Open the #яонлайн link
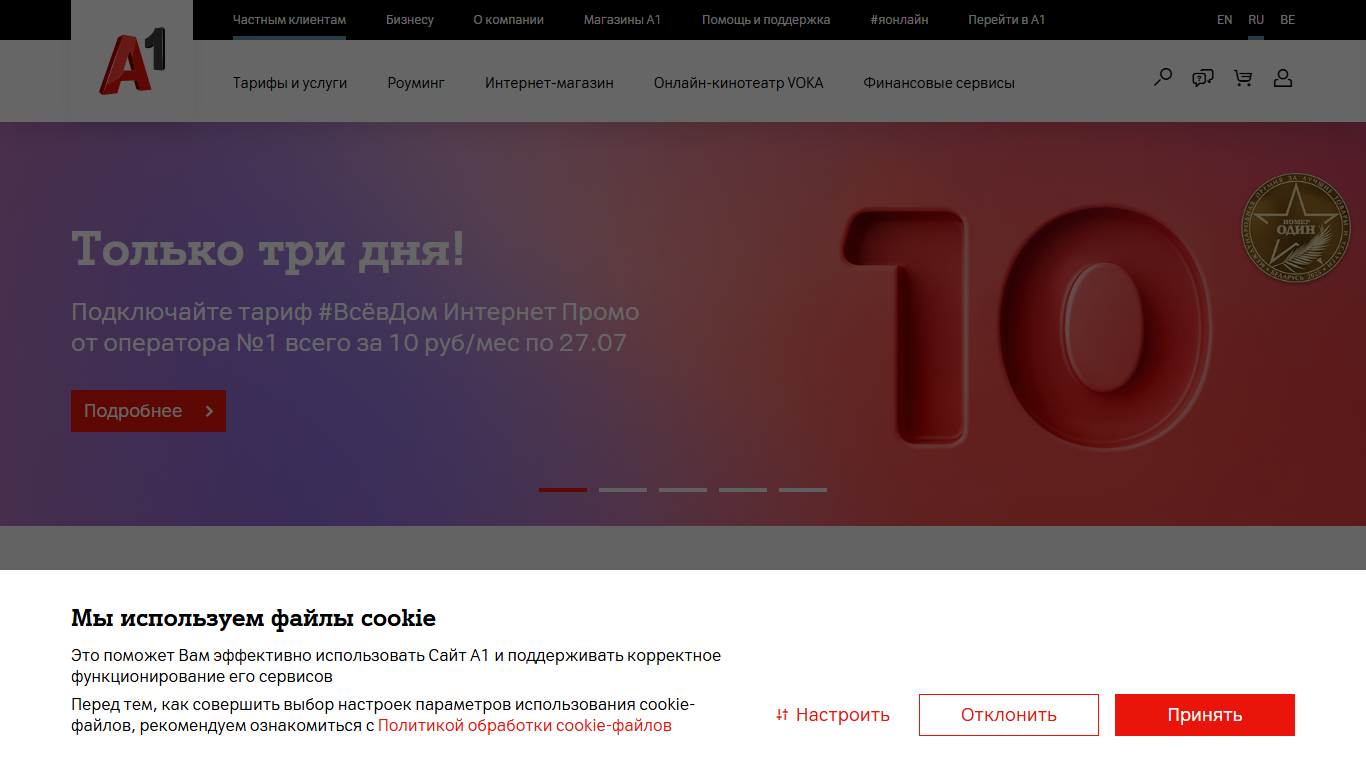The width and height of the screenshot is (1366, 768). tap(899, 20)
